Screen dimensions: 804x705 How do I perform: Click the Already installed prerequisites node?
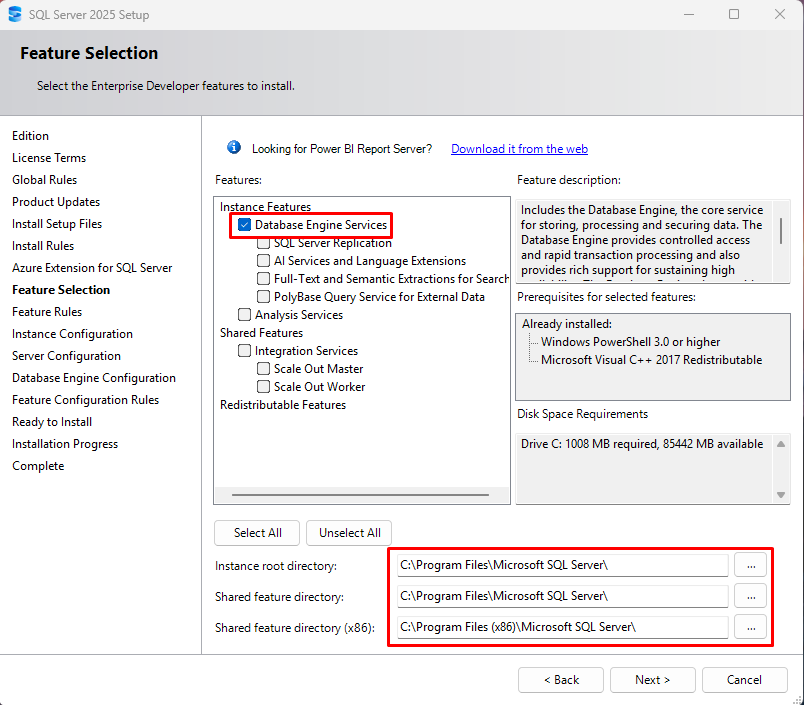coord(567,324)
